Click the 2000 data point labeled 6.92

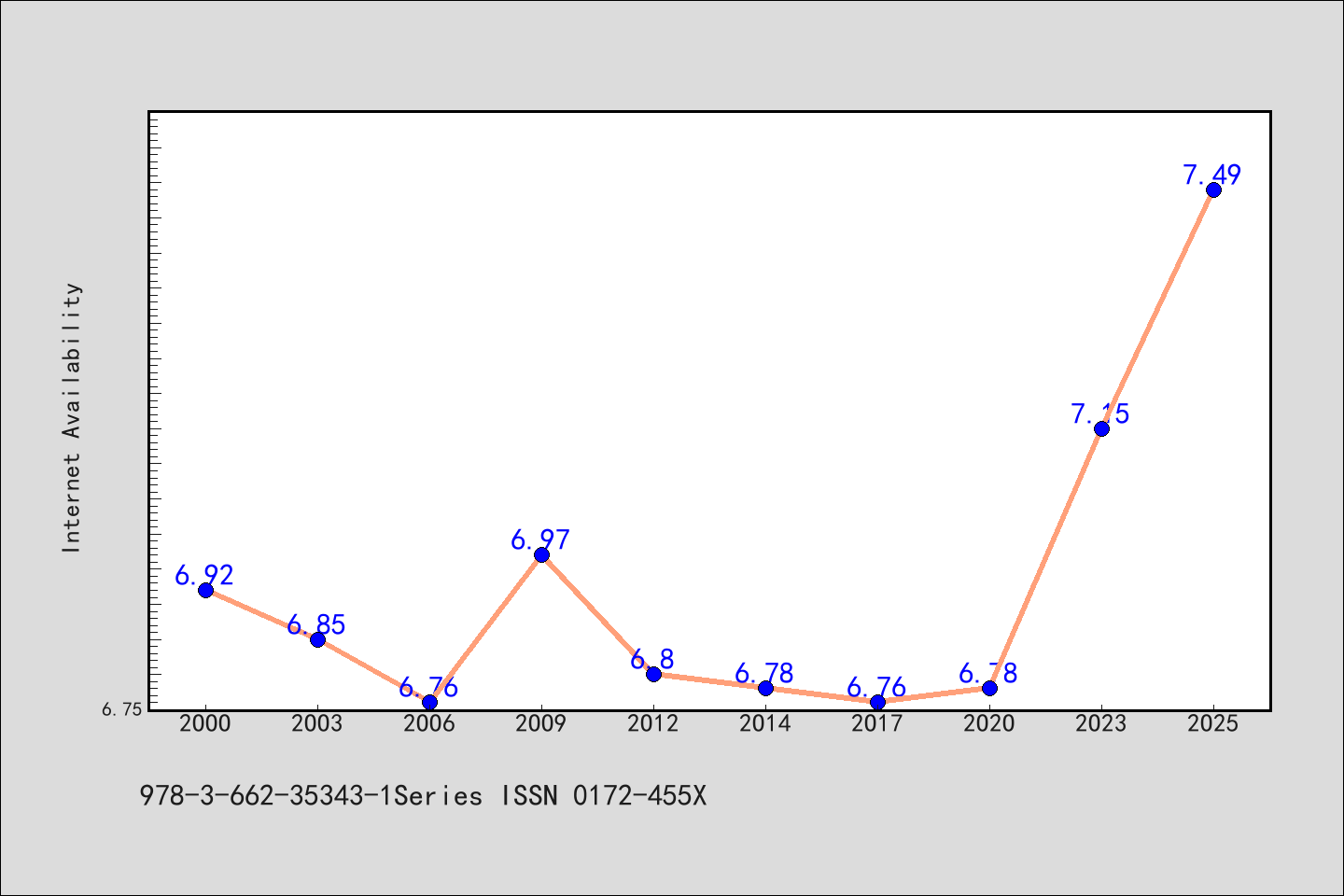(x=205, y=590)
